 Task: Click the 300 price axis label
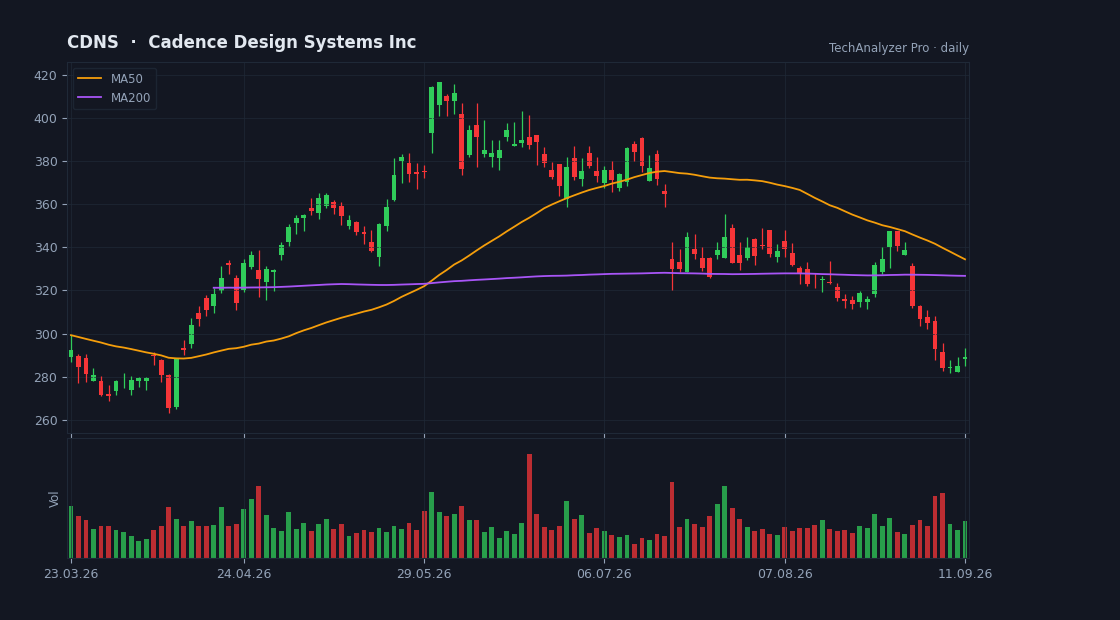46,334
